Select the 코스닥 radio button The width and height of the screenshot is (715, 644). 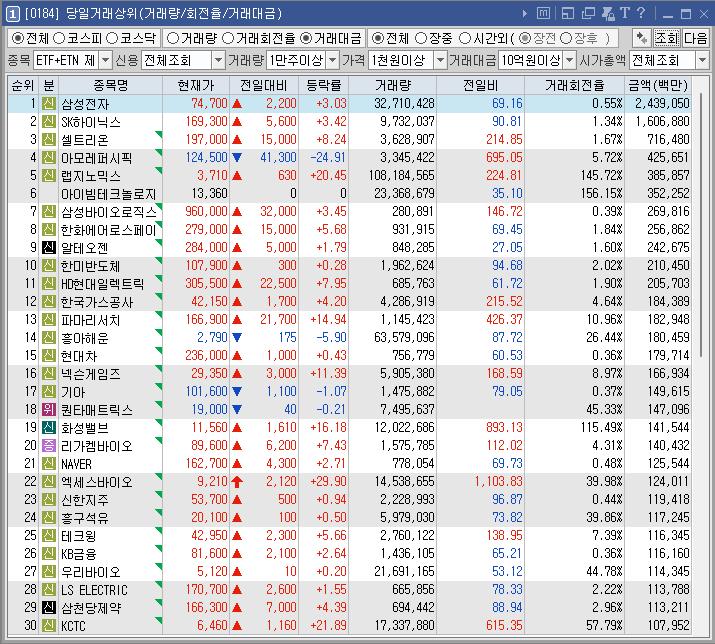coord(112,38)
